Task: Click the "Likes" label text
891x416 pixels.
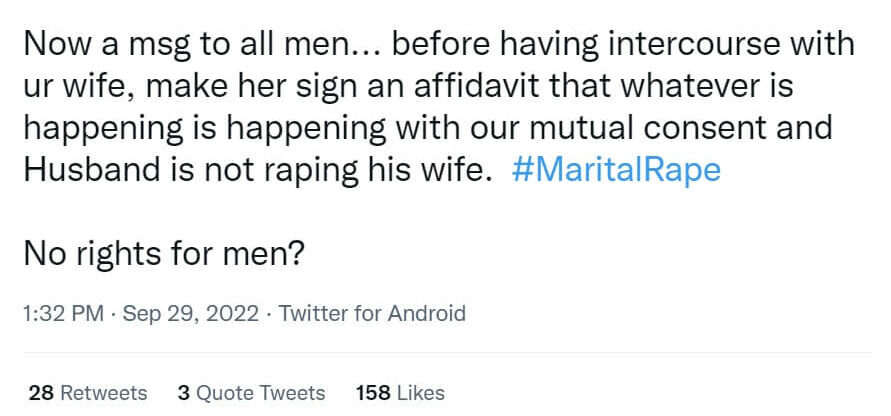Action: (x=420, y=393)
